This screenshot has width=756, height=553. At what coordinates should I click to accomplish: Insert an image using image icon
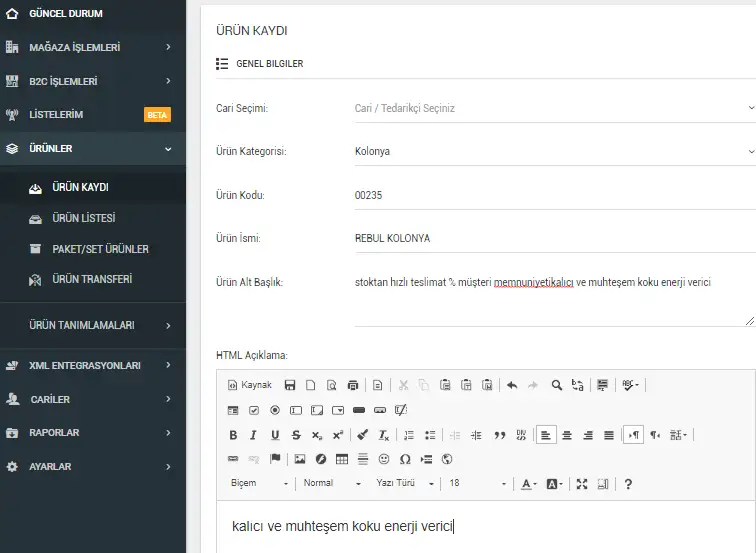300,459
